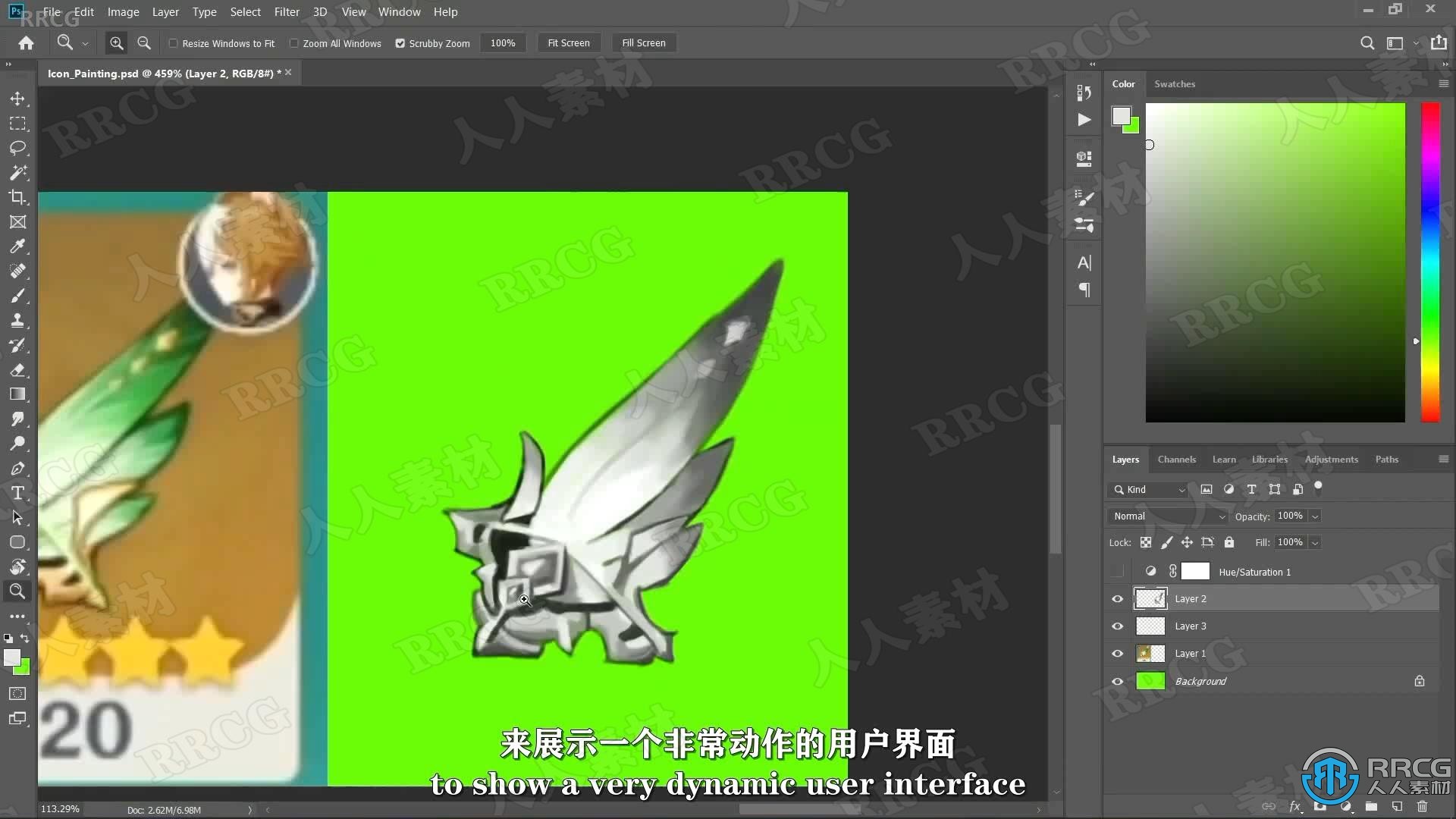Toggle lock transparent pixels

pyautogui.click(x=1146, y=542)
